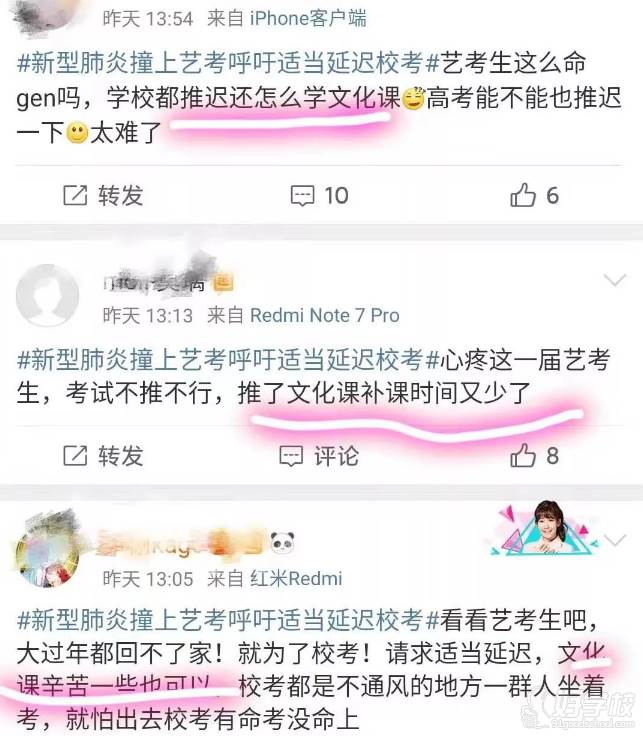The image size is (643, 736).
Task: Tap the repost icon on first post
Action: coord(76,195)
